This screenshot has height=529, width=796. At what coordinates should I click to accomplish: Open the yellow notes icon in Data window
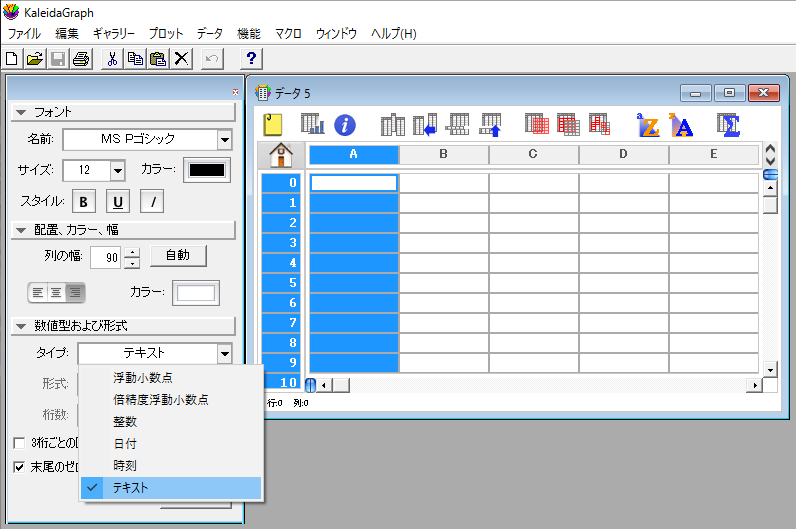[273, 125]
